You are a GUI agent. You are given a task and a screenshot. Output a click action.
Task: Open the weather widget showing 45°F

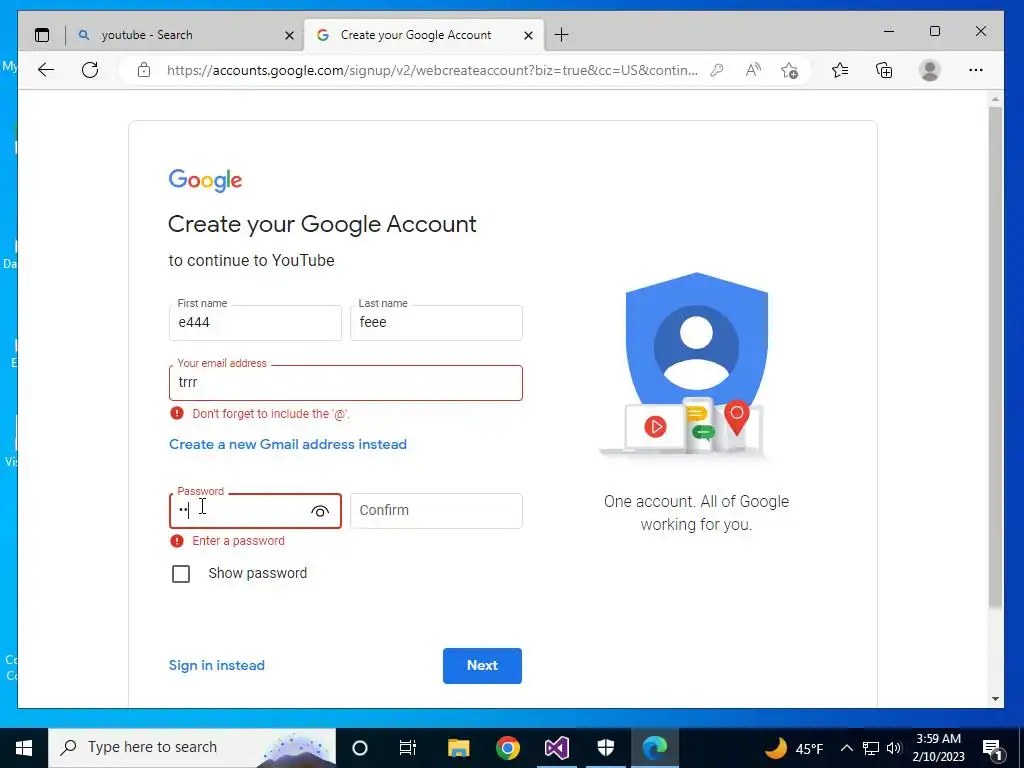[x=793, y=748]
